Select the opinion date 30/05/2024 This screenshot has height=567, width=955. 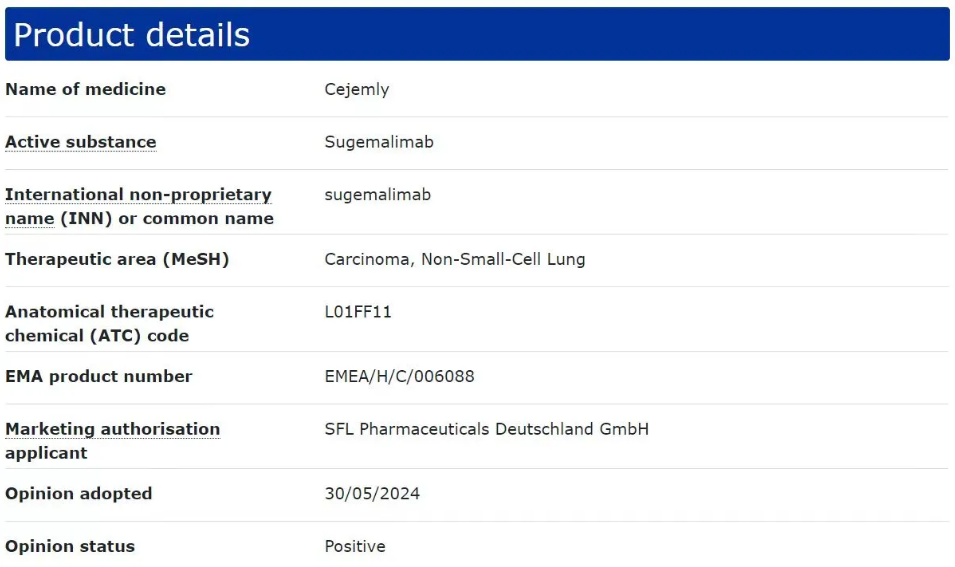(x=372, y=493)
